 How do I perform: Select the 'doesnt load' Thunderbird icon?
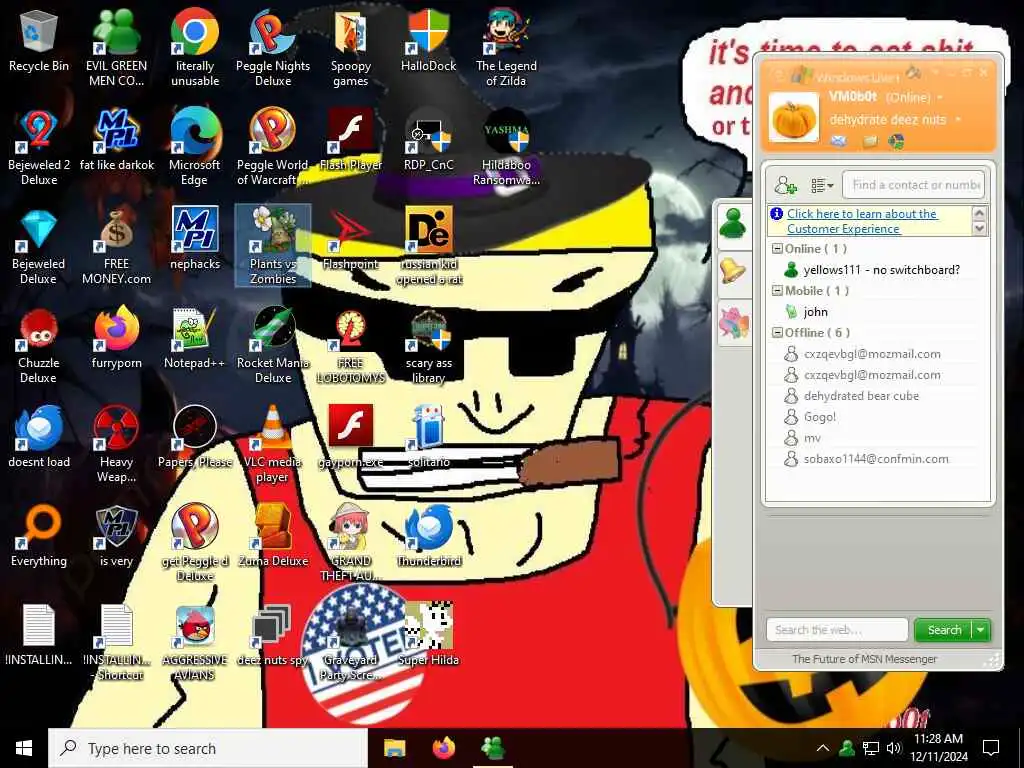(39, 436)
